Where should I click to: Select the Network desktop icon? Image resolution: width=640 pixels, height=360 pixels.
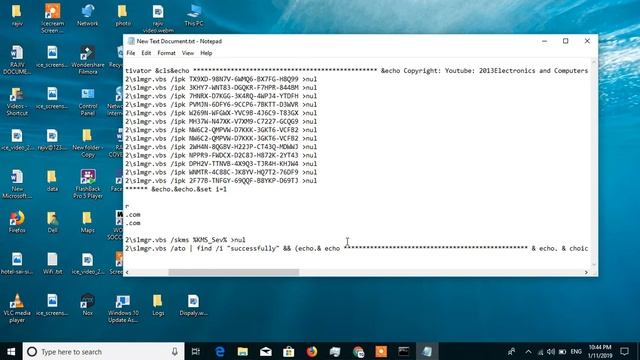87,16
